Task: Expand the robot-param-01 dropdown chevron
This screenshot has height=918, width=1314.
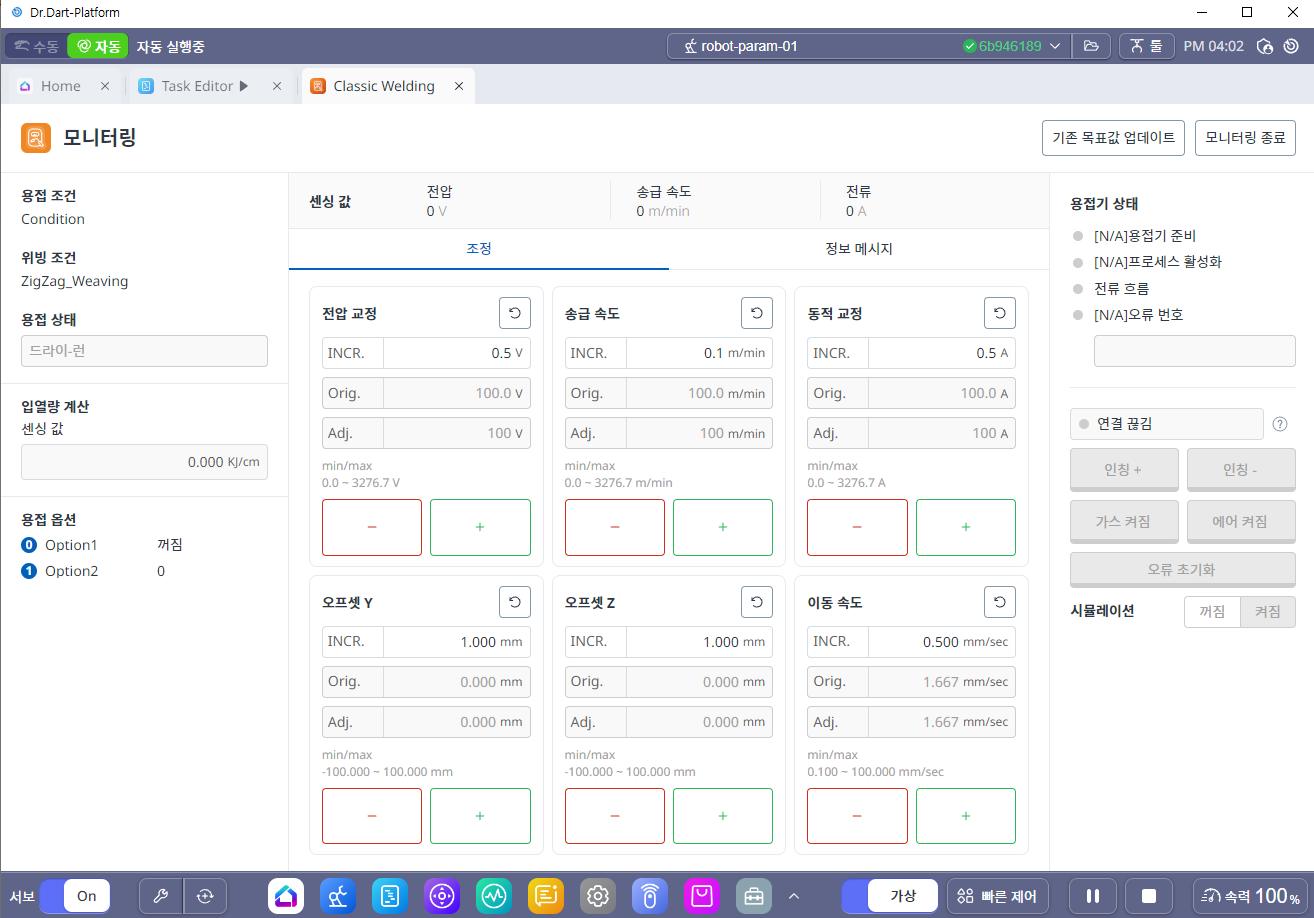Action: pyautogui.click(x=1055, y=46)
